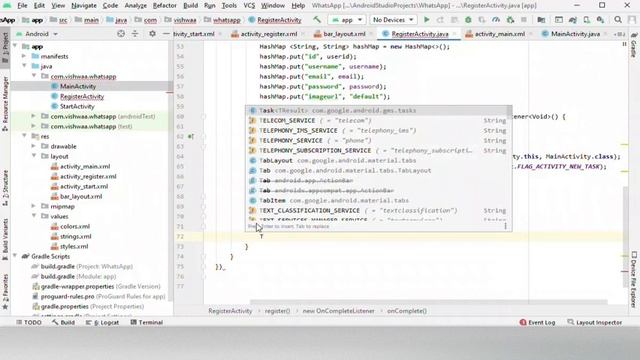Open the Favorites side tab
640x360 pixels.
5,291
